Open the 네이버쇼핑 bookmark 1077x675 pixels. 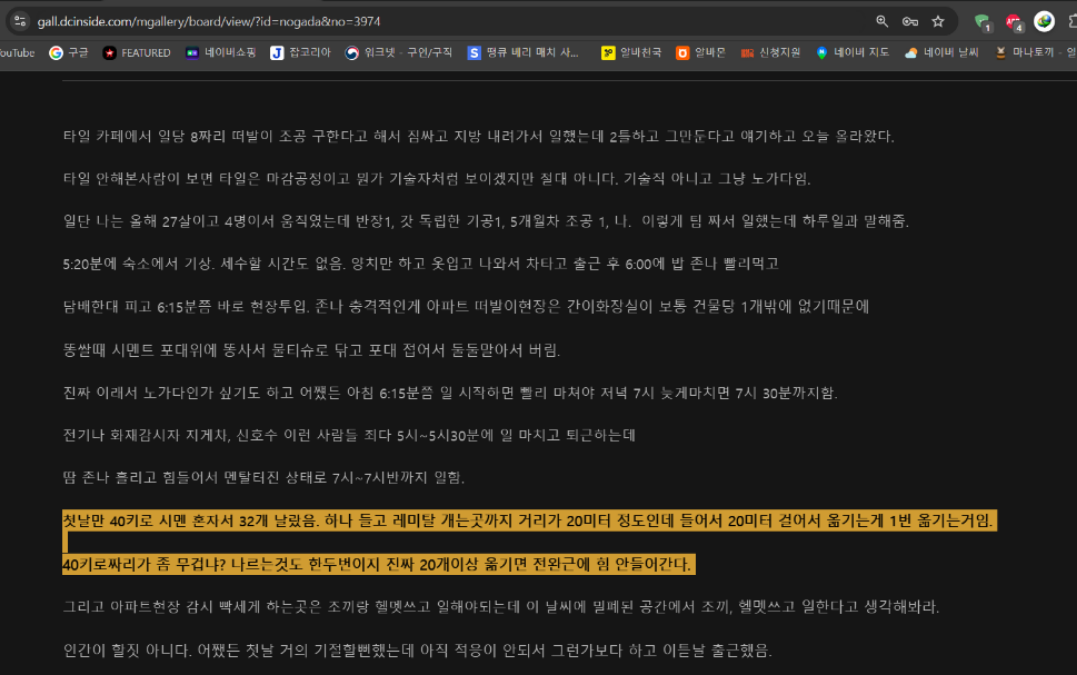tap(220, 53)
